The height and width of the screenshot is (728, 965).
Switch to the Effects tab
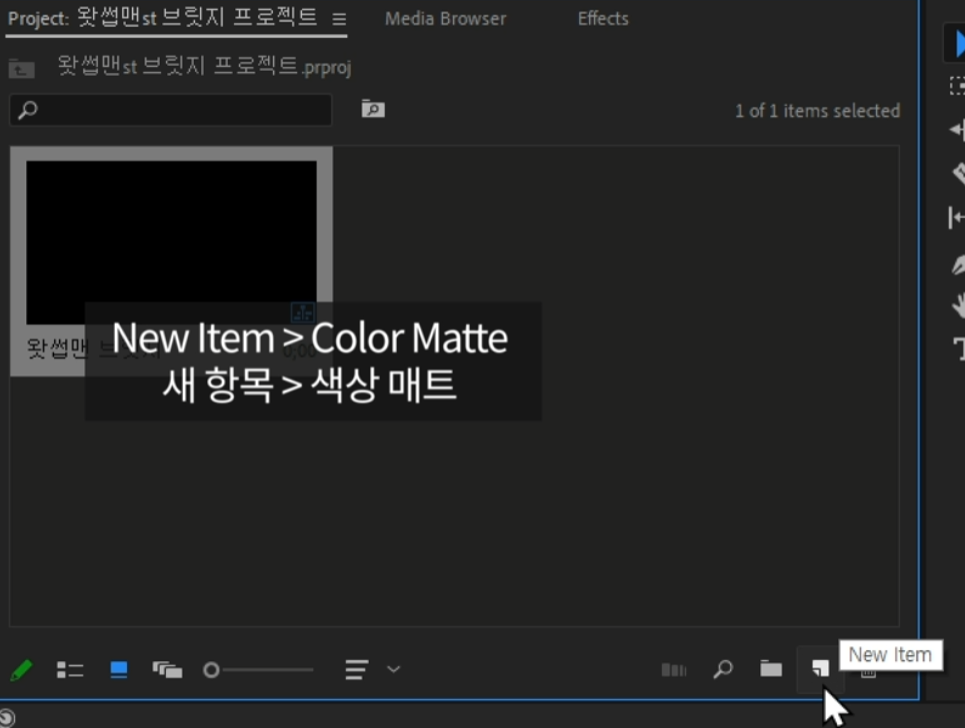click(603, 19)
